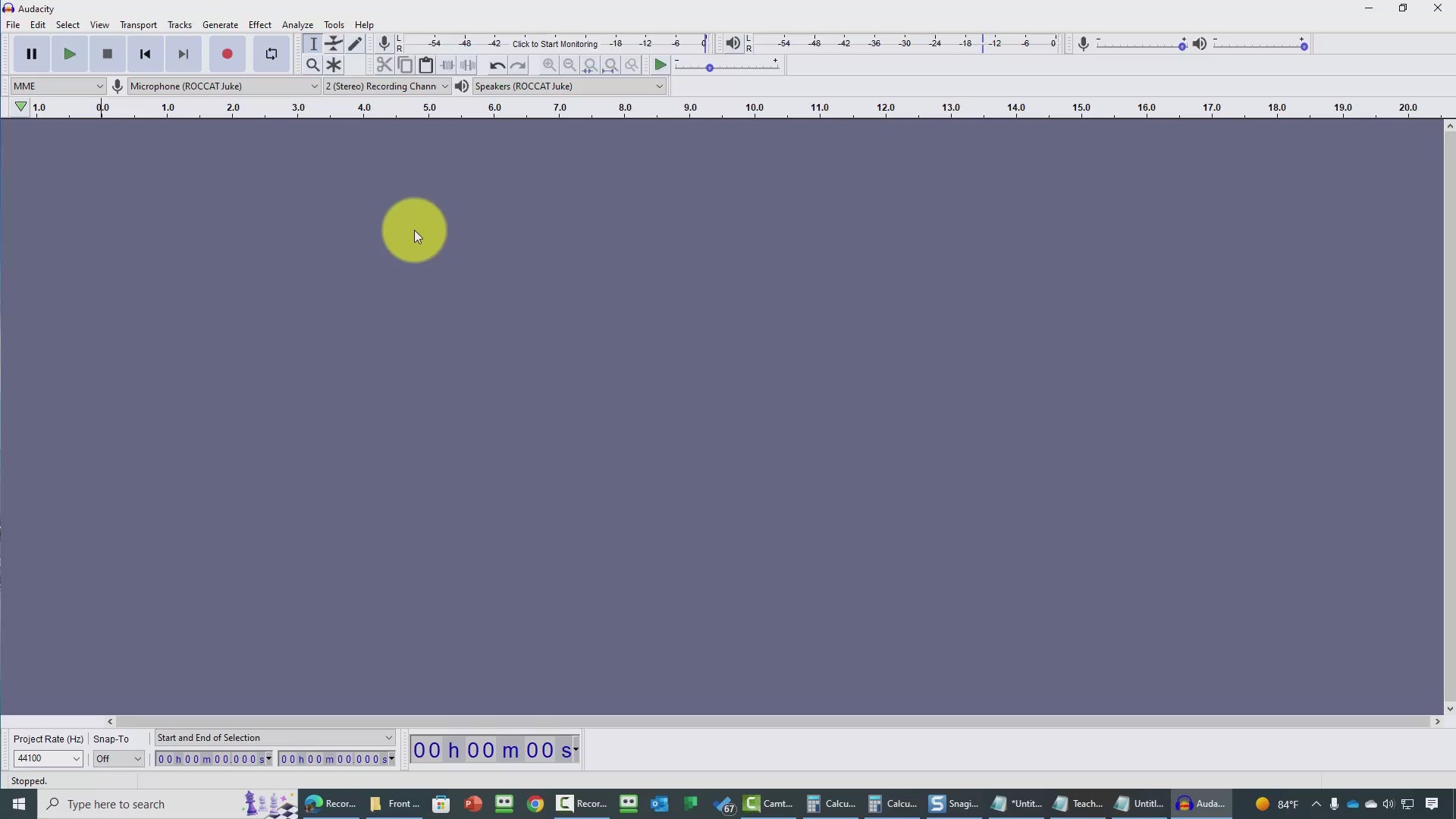Click the Skip to Start button
This screenshot has height=819, width=1456.
146,54
